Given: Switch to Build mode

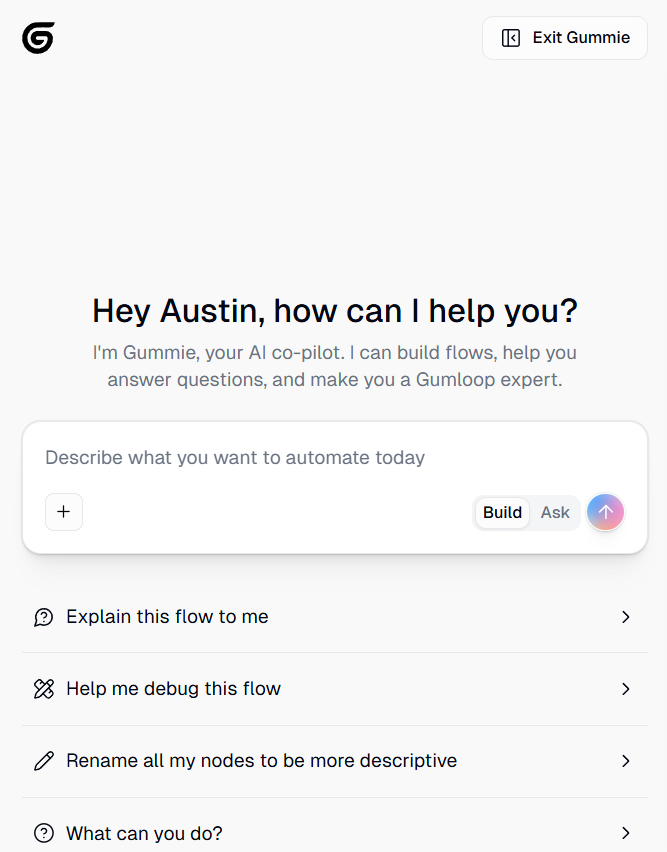Looking at the screenshot, I should 501,512.
